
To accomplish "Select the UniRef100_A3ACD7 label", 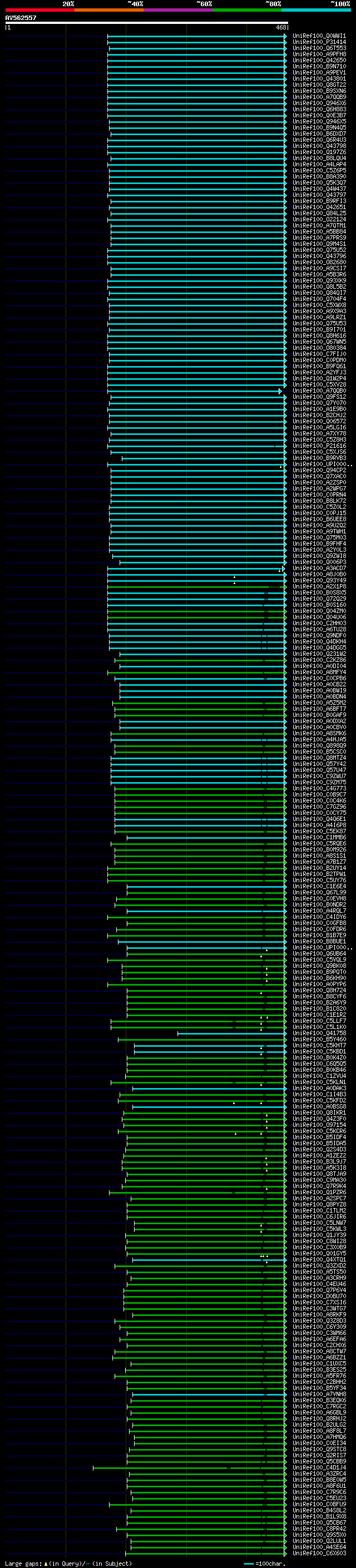I will click(319, 568).
